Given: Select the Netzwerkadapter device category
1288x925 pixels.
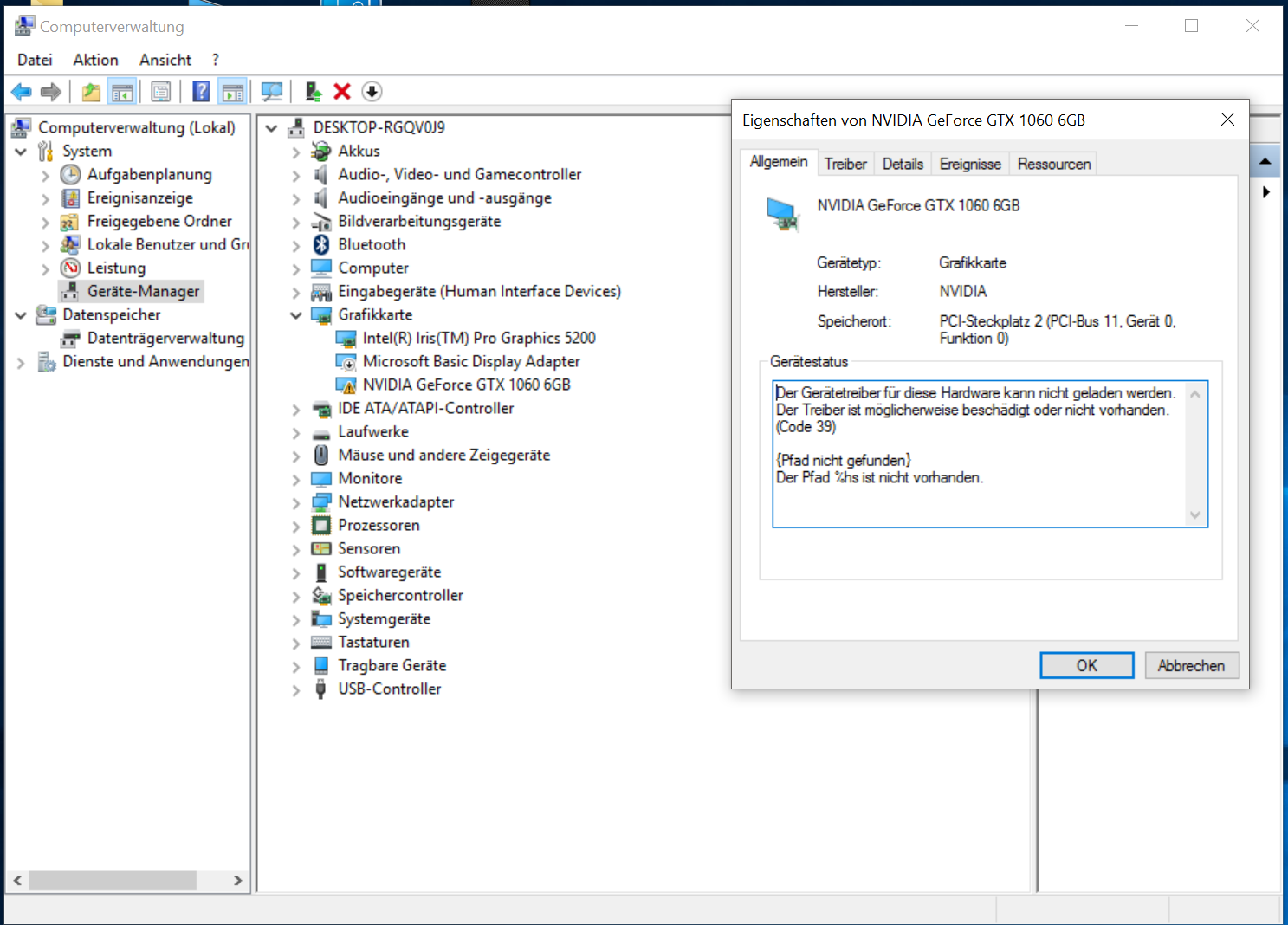Looking at the screenshot, I should click(396, 502).
